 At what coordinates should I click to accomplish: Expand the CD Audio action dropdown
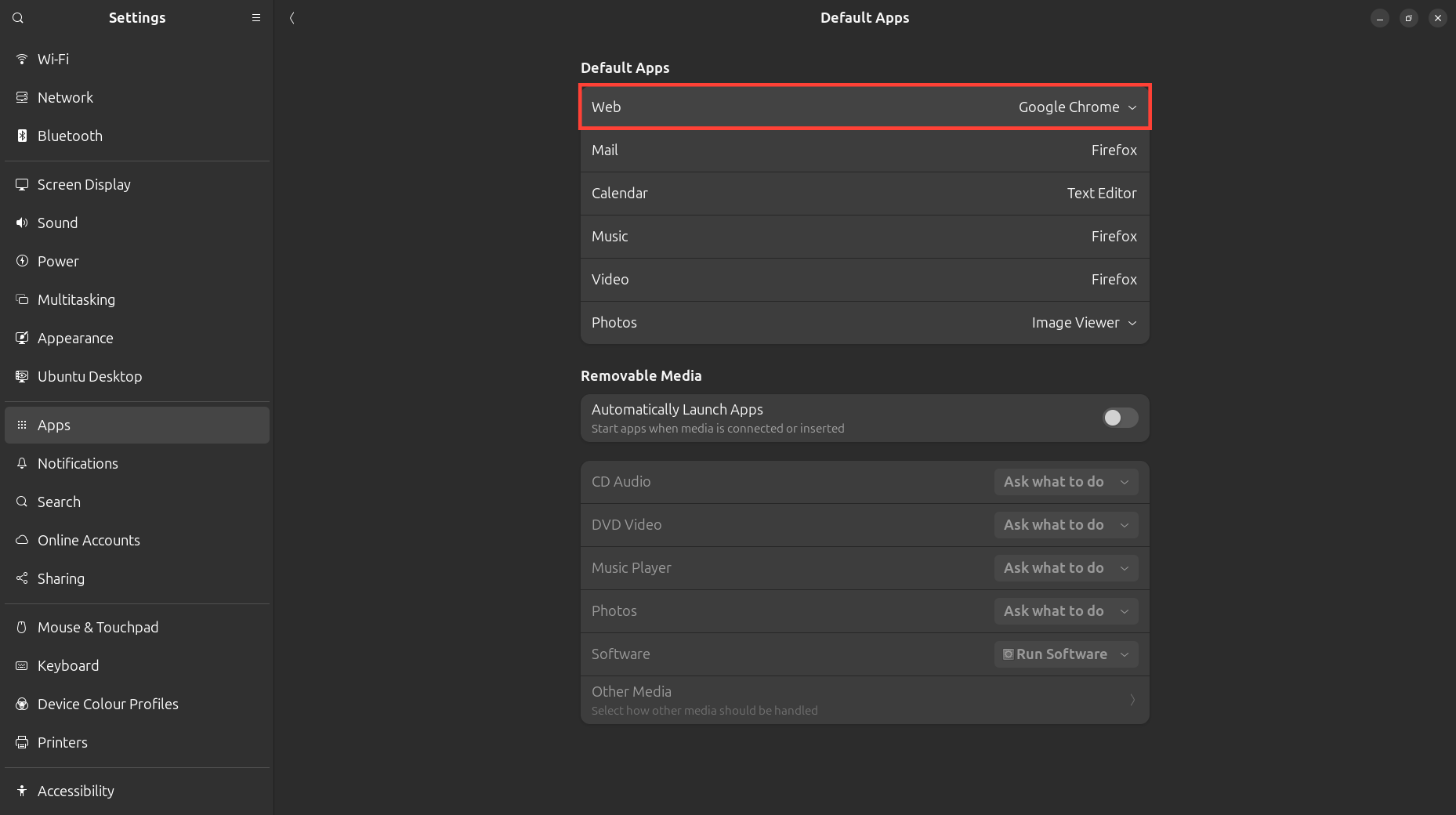tap(1066, 482)
